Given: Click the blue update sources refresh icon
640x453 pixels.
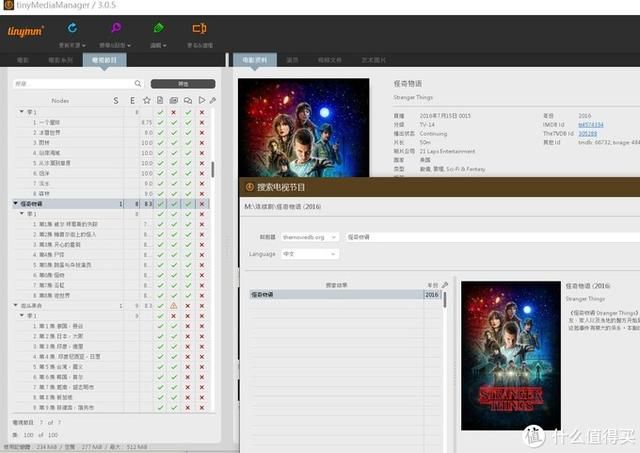Looking at the screenshot, I should click(72, 28).
